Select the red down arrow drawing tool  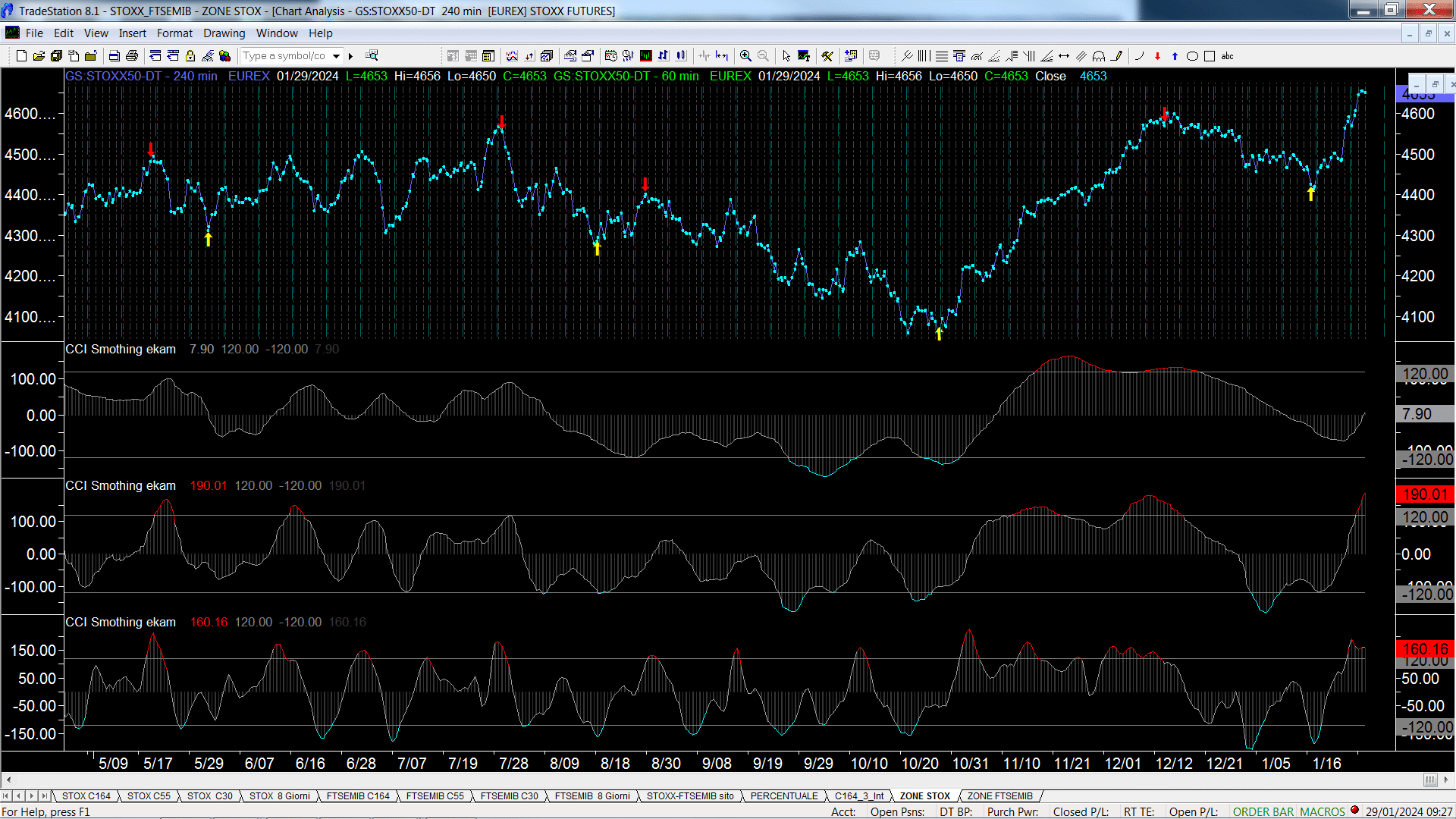1157,56
